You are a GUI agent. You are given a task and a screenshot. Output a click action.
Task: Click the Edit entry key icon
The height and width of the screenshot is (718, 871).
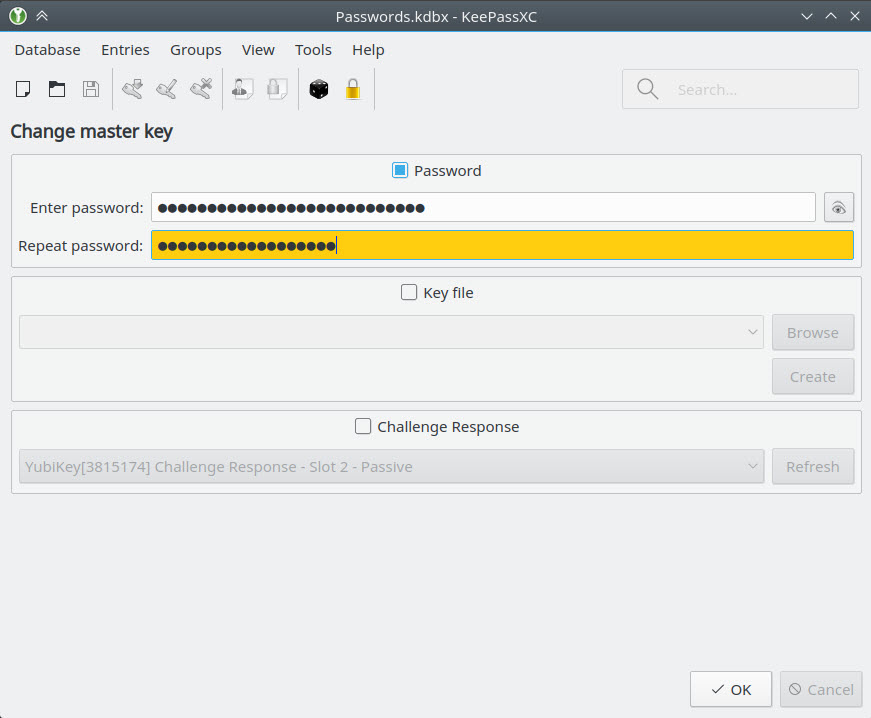(x=167, y=89)
